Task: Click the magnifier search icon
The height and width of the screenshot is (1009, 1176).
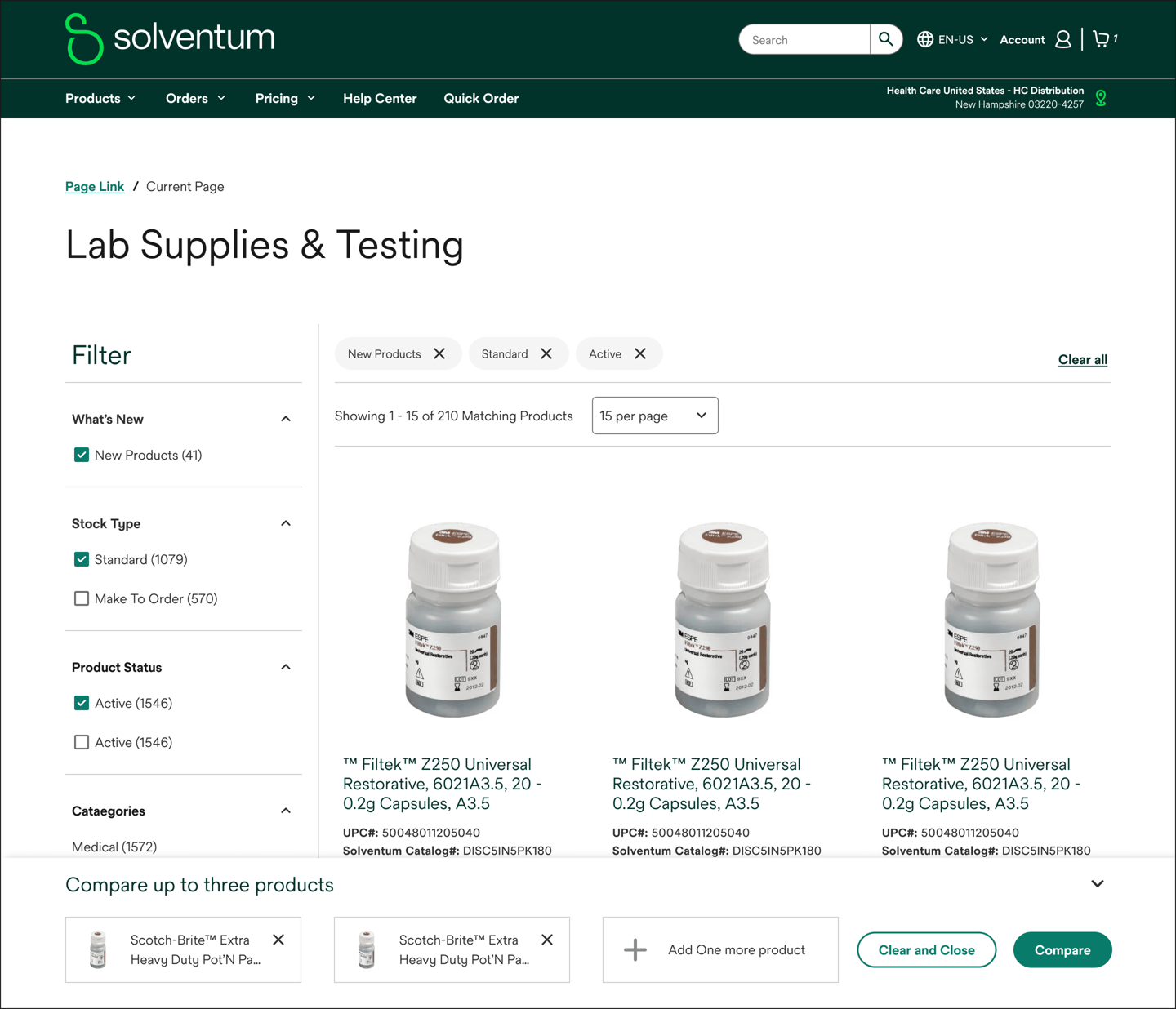Action: click(x=886, y=39)
